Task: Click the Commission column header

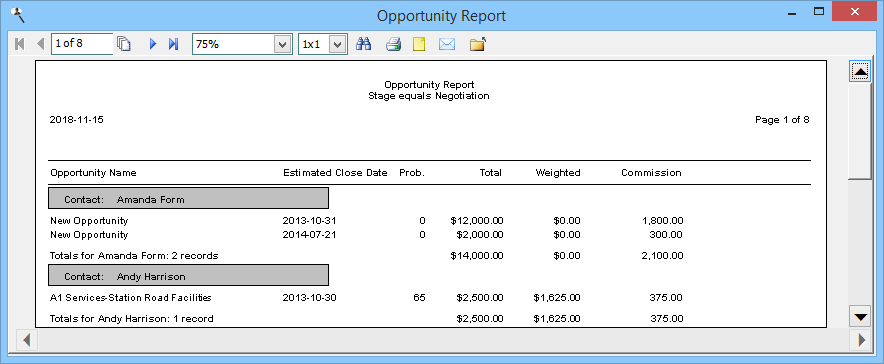Action: point(651,173)
